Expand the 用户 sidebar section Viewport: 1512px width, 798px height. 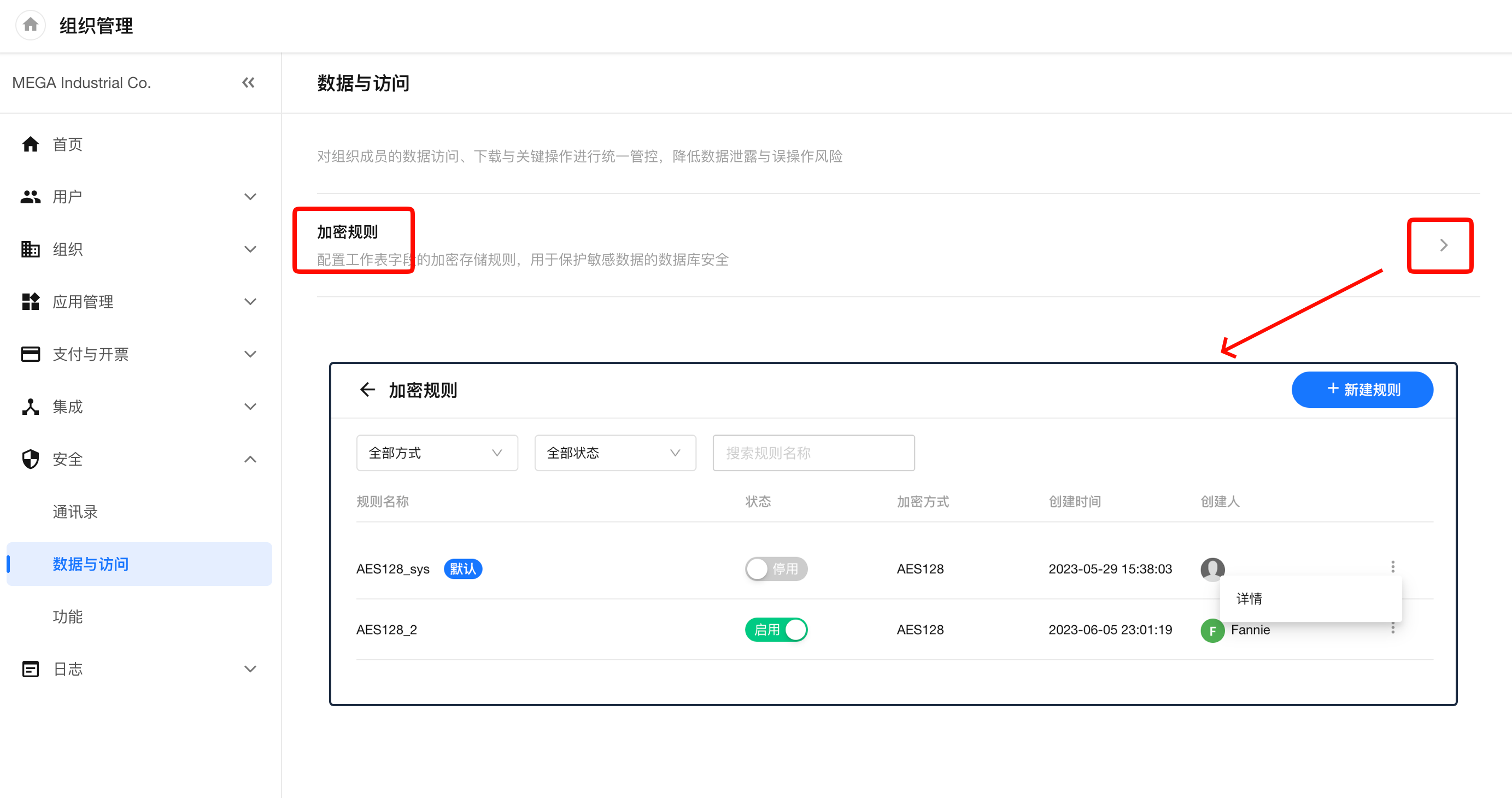click(250, 197)
